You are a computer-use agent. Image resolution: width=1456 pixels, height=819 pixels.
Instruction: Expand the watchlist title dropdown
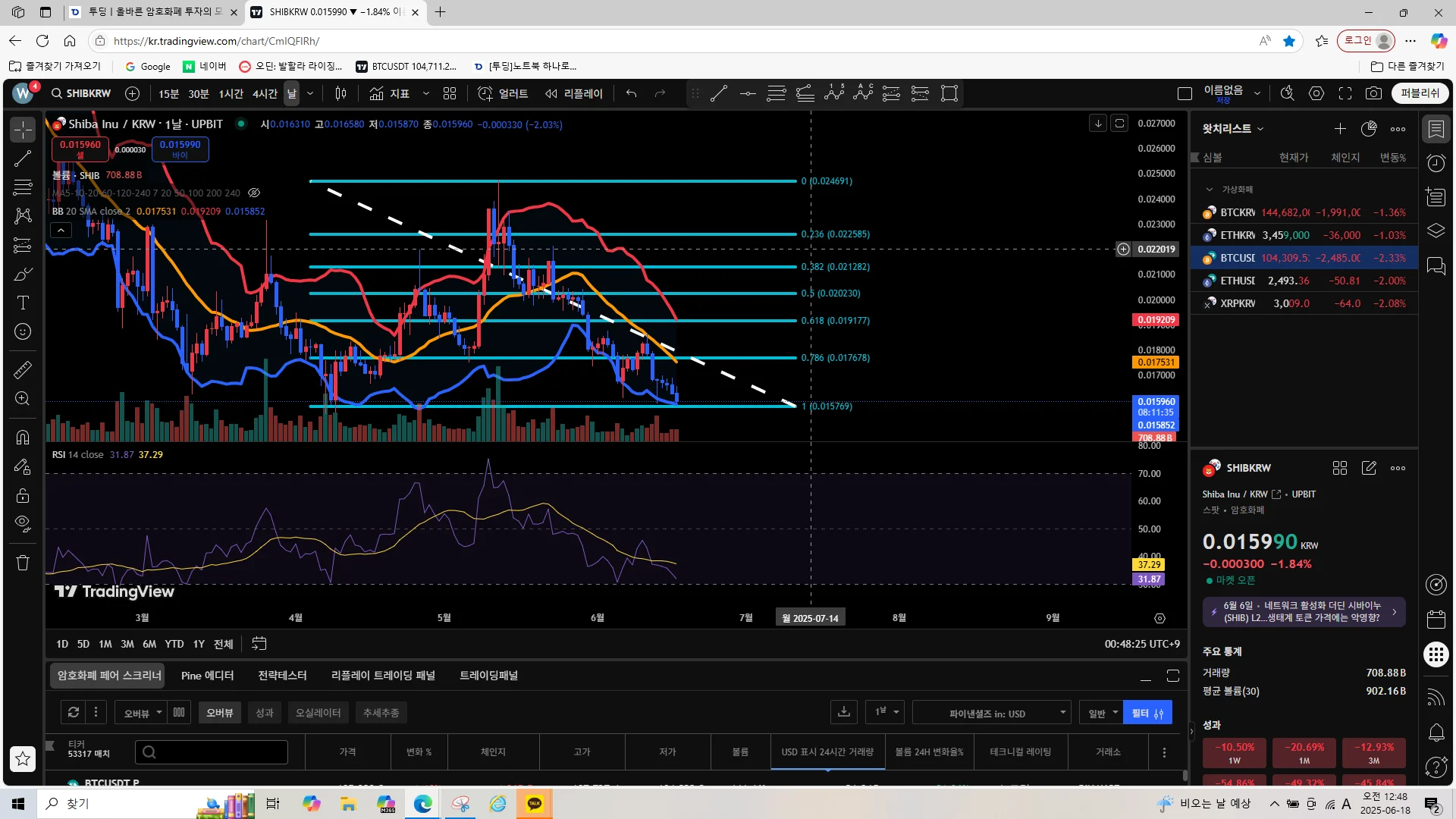pos(1260,129)
